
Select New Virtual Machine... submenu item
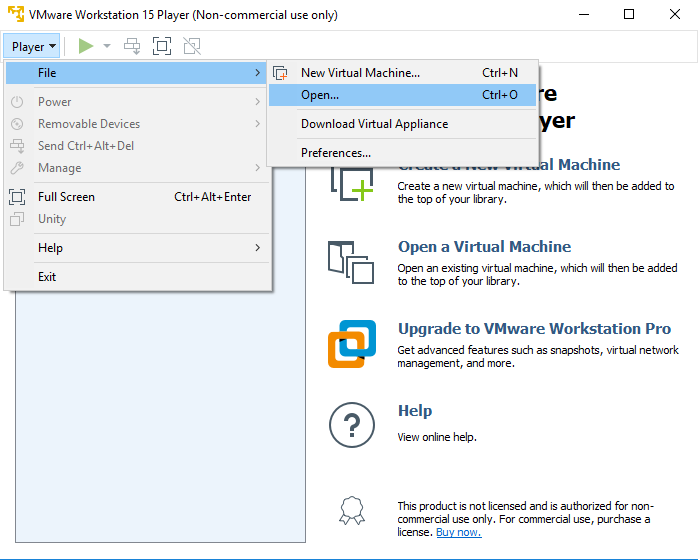coord(402,73)
